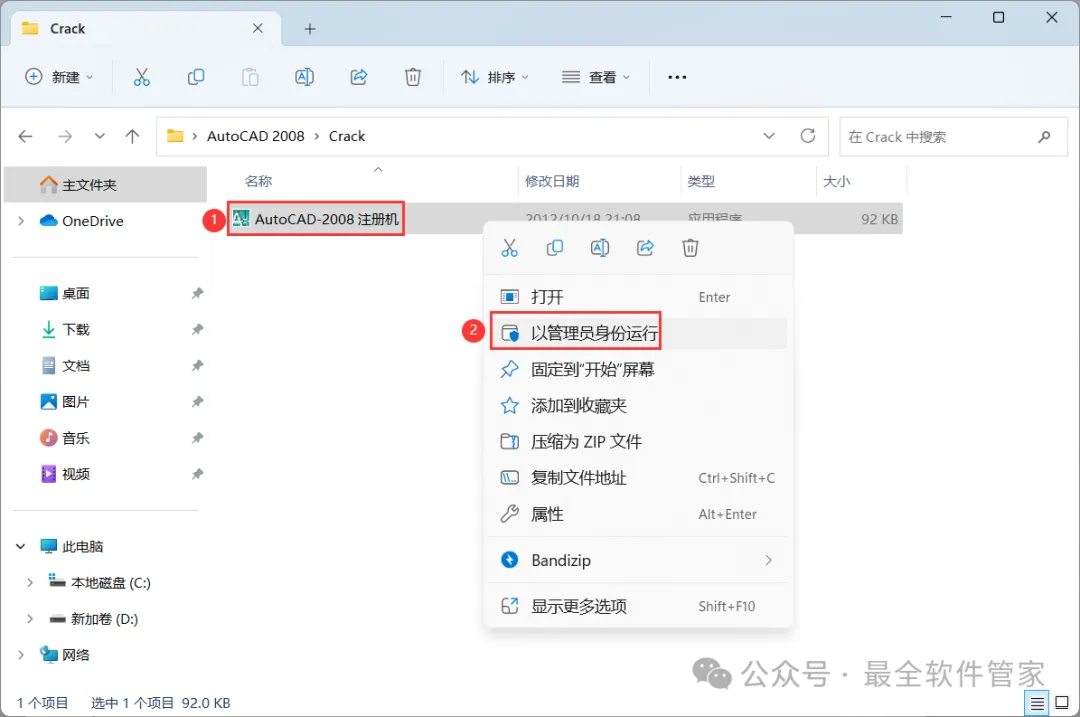
Task: Choose 固定到"开始"屏幕
Action: pyautogui.click(x=638, y=370)
